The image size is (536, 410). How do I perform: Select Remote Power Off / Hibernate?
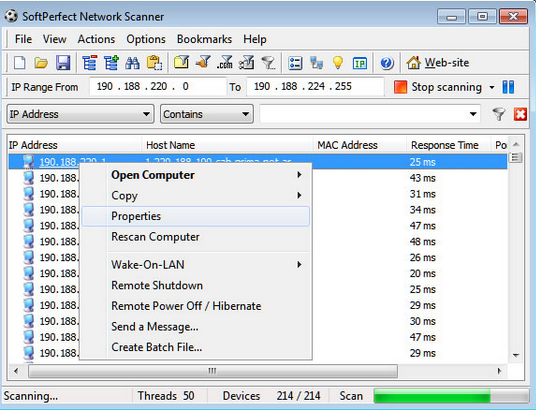(196, 306)
